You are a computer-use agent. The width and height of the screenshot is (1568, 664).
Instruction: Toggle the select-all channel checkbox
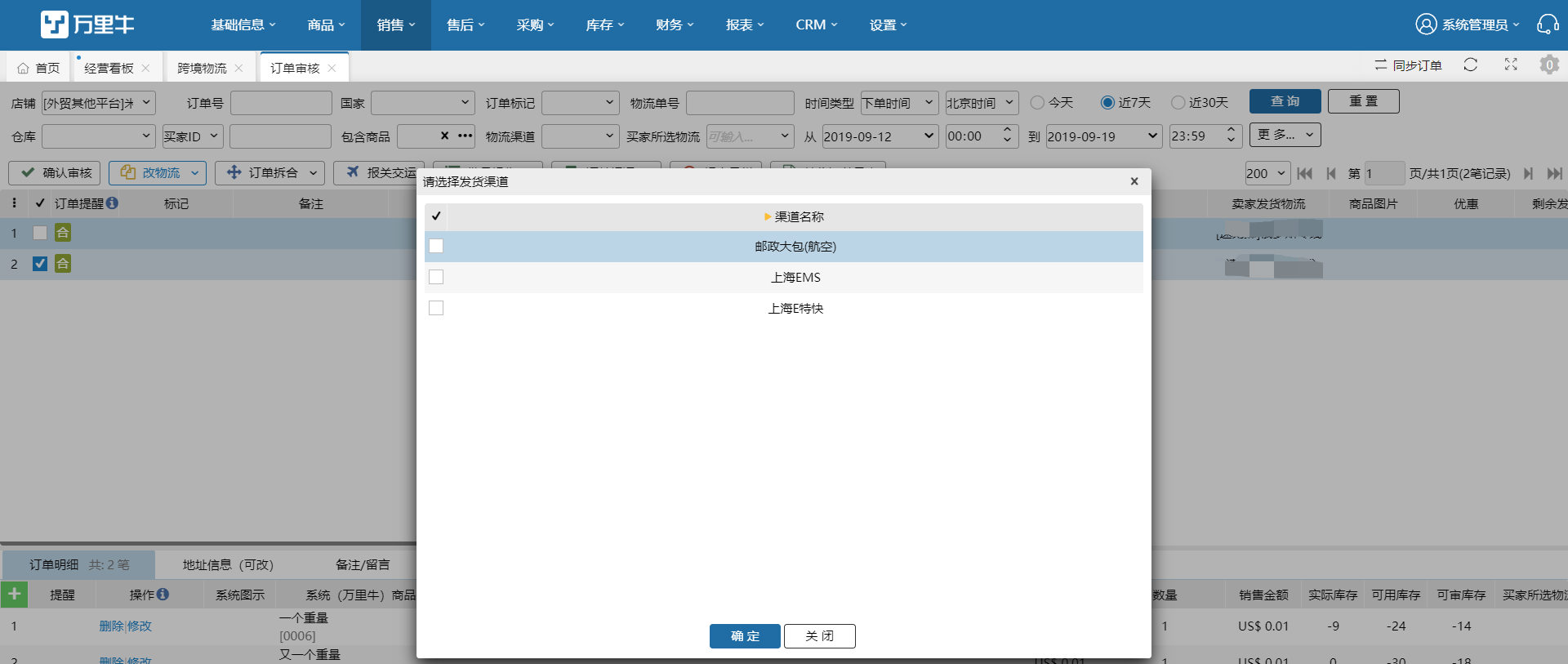[x=436, y=216]
